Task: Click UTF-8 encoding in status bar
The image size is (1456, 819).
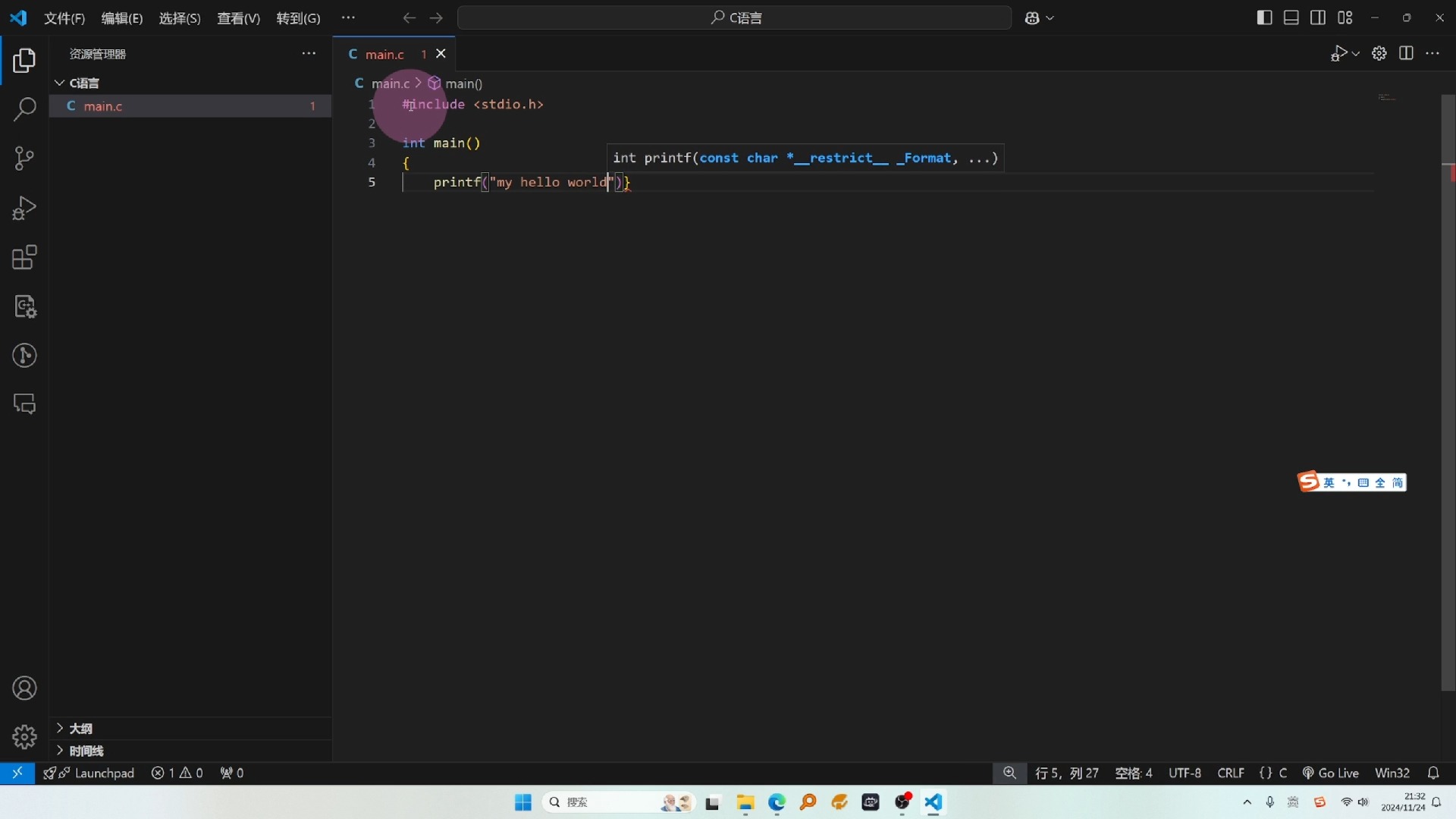Action: pos(1185,773)
